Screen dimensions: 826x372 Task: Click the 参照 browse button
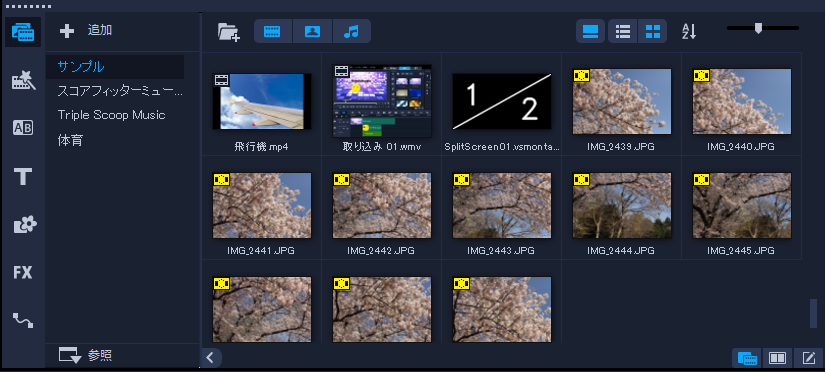pos(100,356)
